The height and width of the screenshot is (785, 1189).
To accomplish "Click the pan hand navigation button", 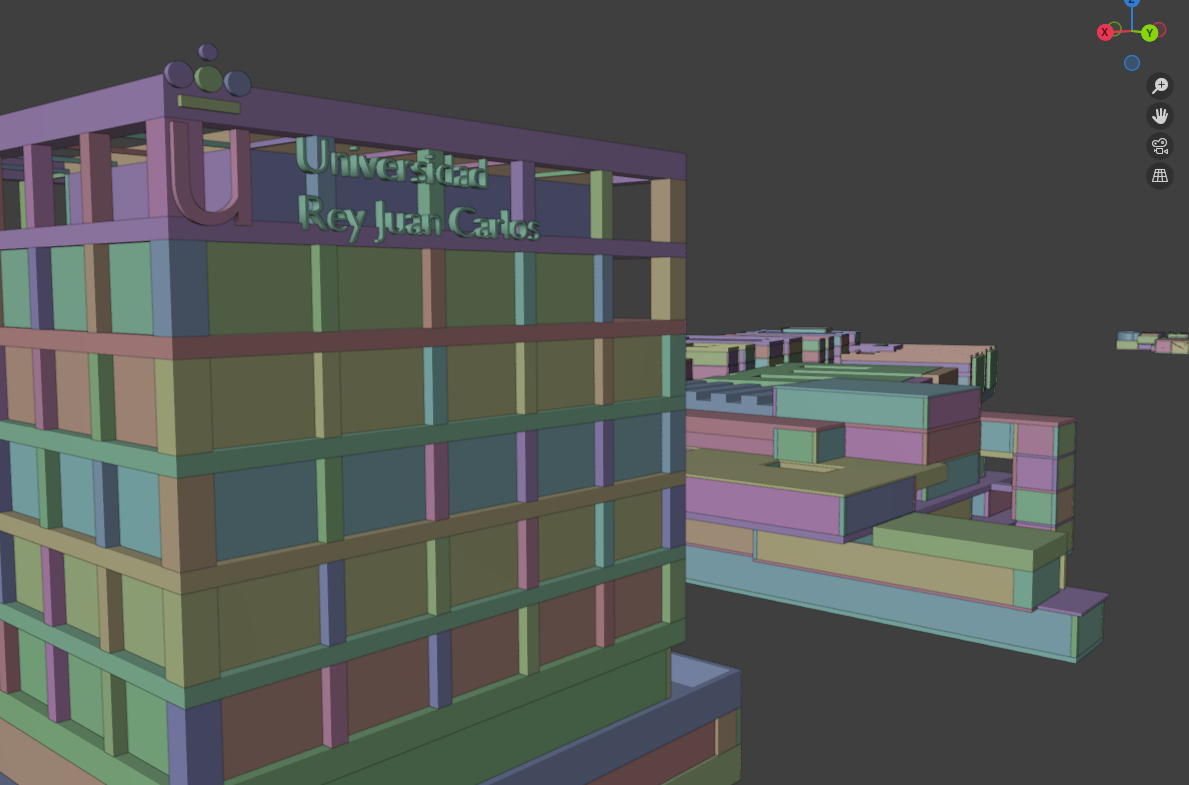I will tap(1160, 116).
